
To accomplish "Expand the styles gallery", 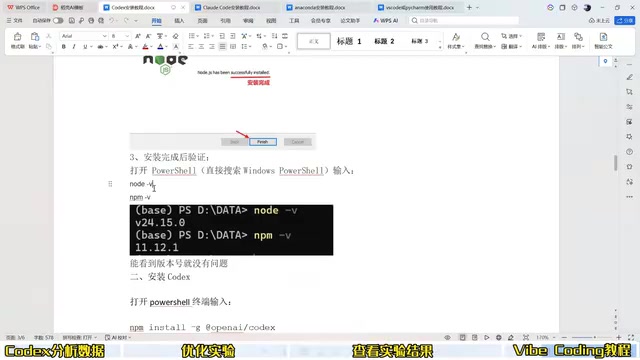I will [440, 48].
